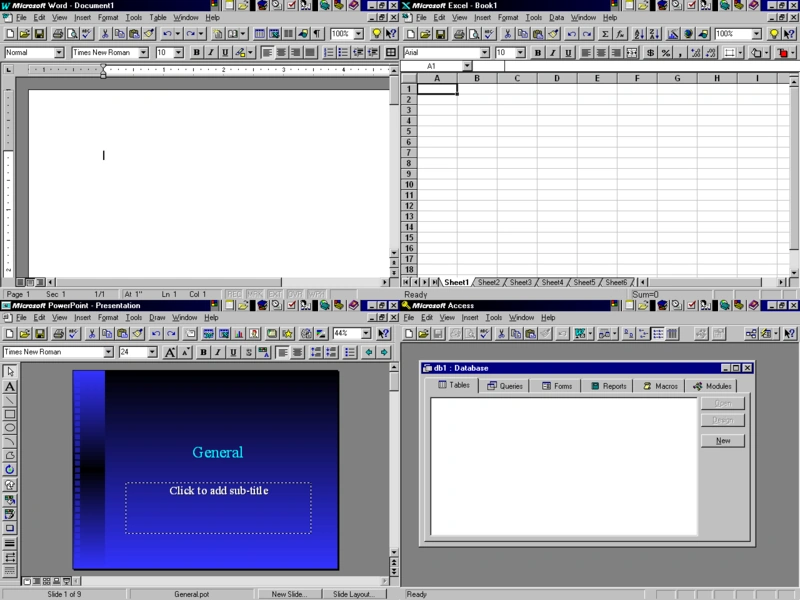Open Function Wizard fx icon in Excel
This screenshot has width=800, height=600.
619,34
